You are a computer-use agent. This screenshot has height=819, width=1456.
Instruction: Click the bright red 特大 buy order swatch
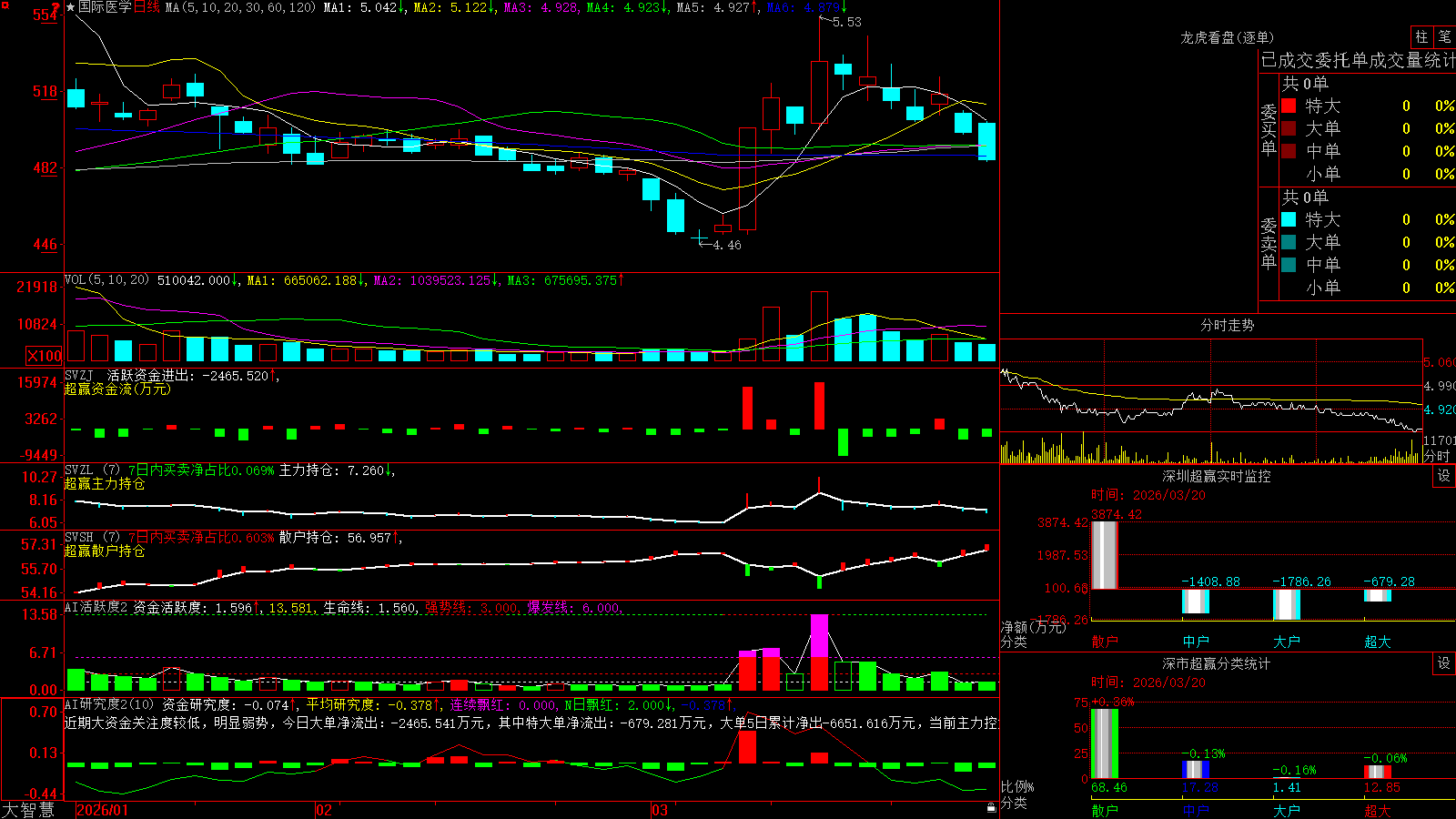click(1289, 106)
